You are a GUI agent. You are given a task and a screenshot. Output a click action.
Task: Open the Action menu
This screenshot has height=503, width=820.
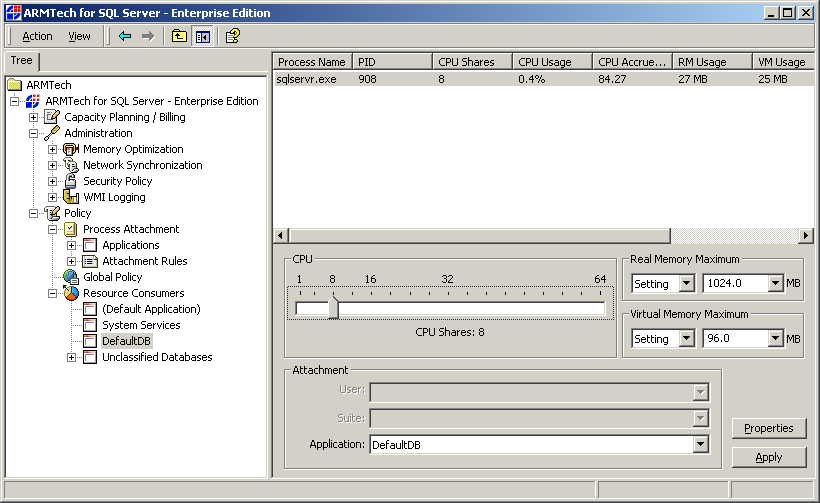click(x=37, y=36)
